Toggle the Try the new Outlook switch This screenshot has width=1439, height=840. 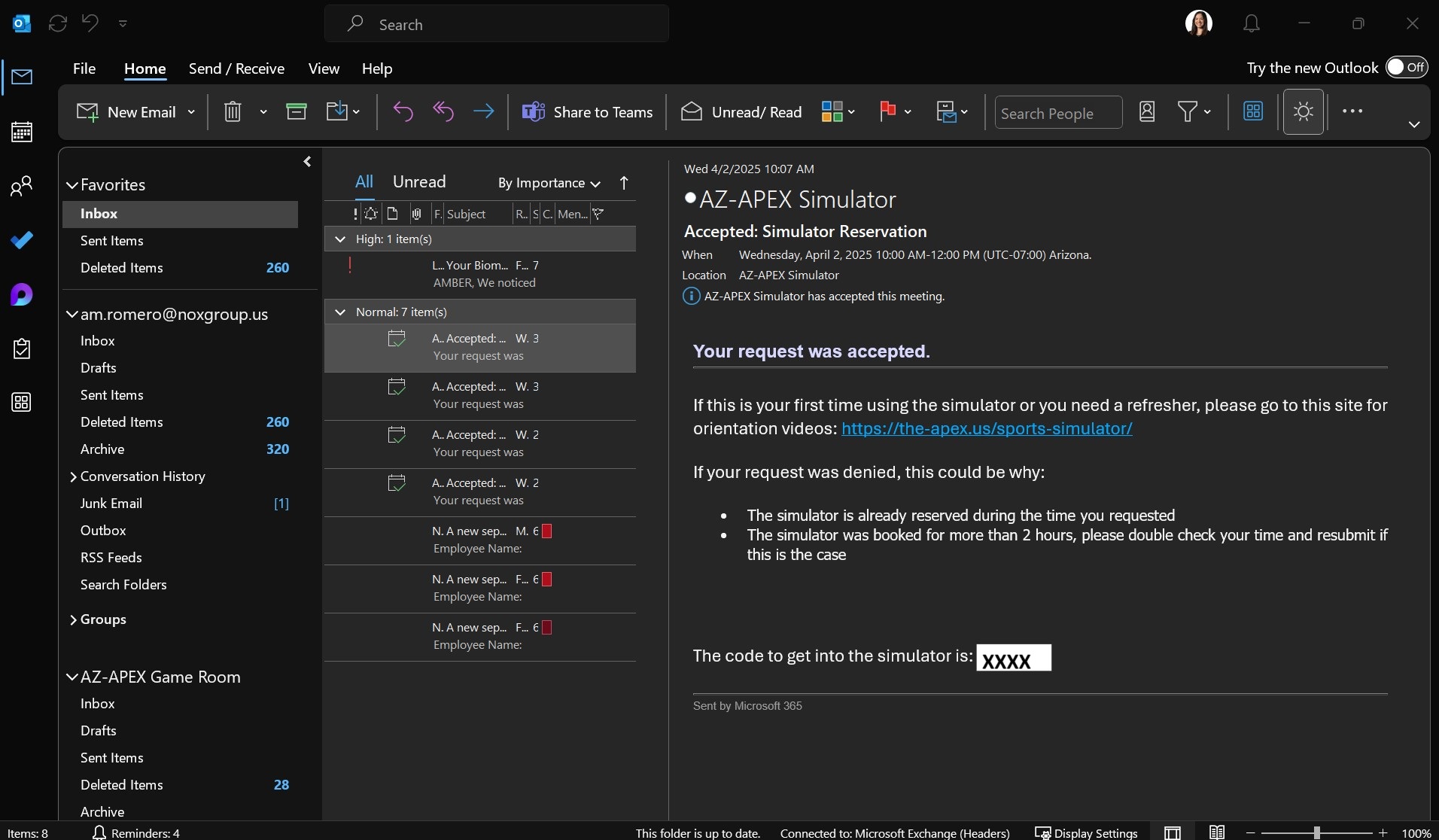click(x=1406, y=67)
